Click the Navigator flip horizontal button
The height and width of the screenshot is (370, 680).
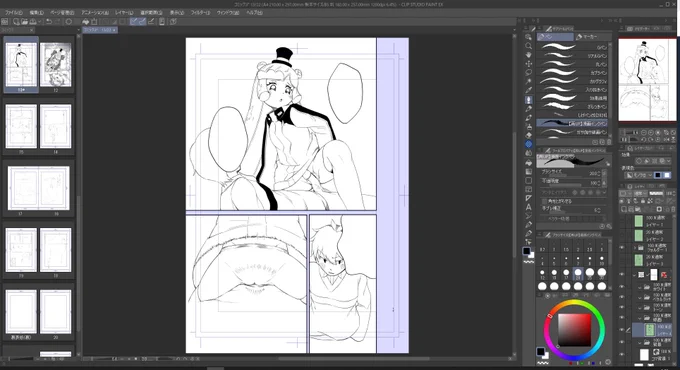[x=668, y=140]
